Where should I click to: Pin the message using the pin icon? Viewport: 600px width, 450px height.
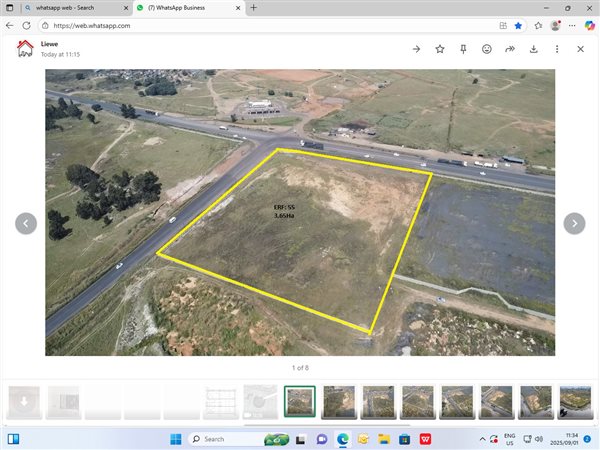(463, 49)
